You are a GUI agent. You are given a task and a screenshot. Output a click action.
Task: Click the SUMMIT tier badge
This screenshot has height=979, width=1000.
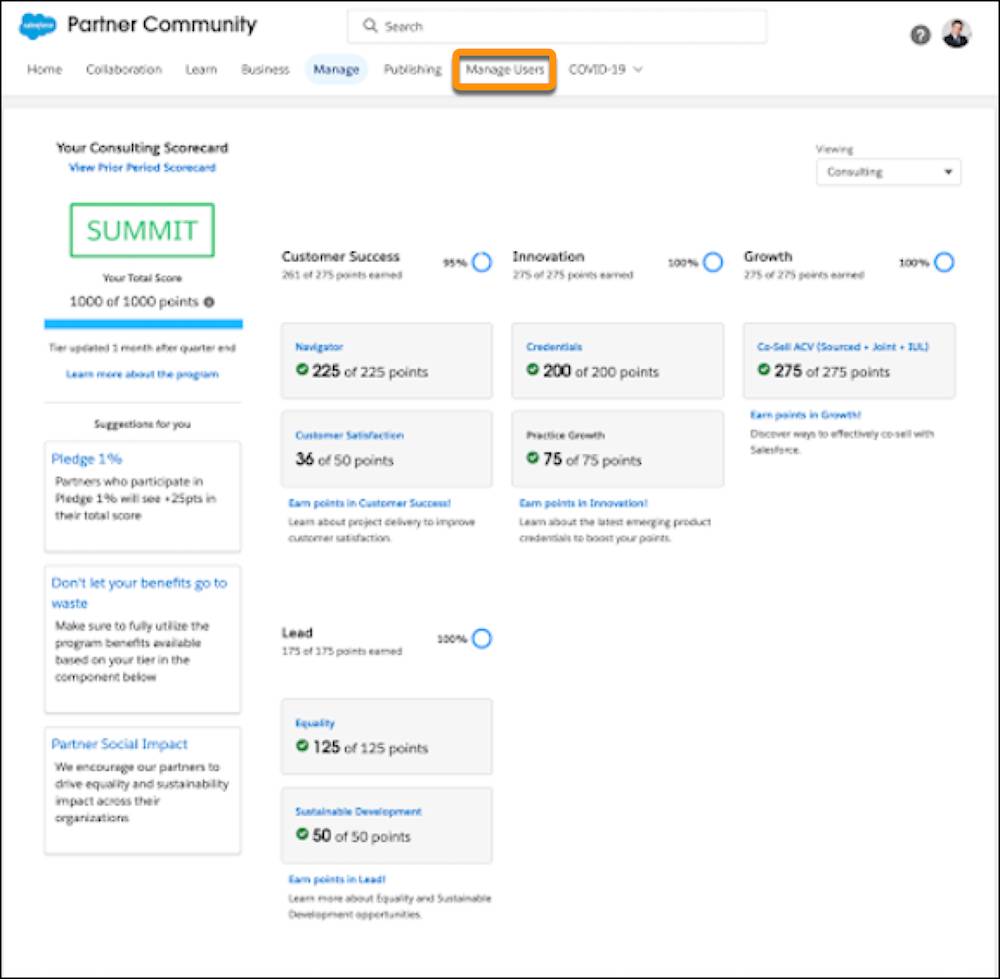point(142,230)
